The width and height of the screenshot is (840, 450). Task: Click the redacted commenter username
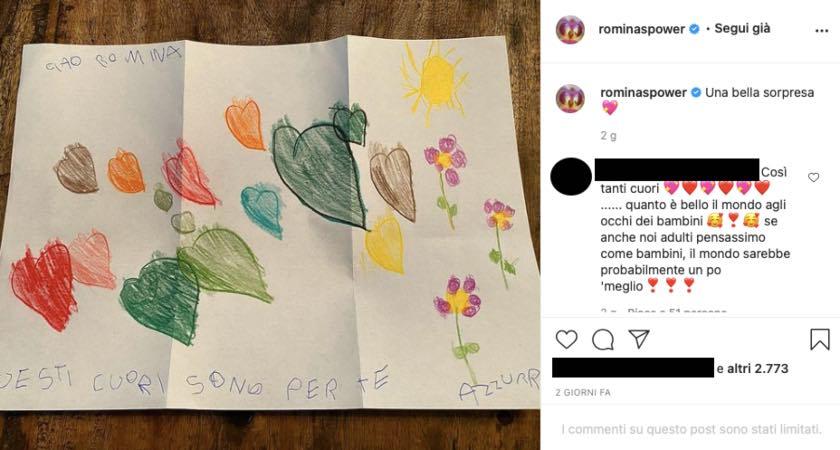point(677,169)
